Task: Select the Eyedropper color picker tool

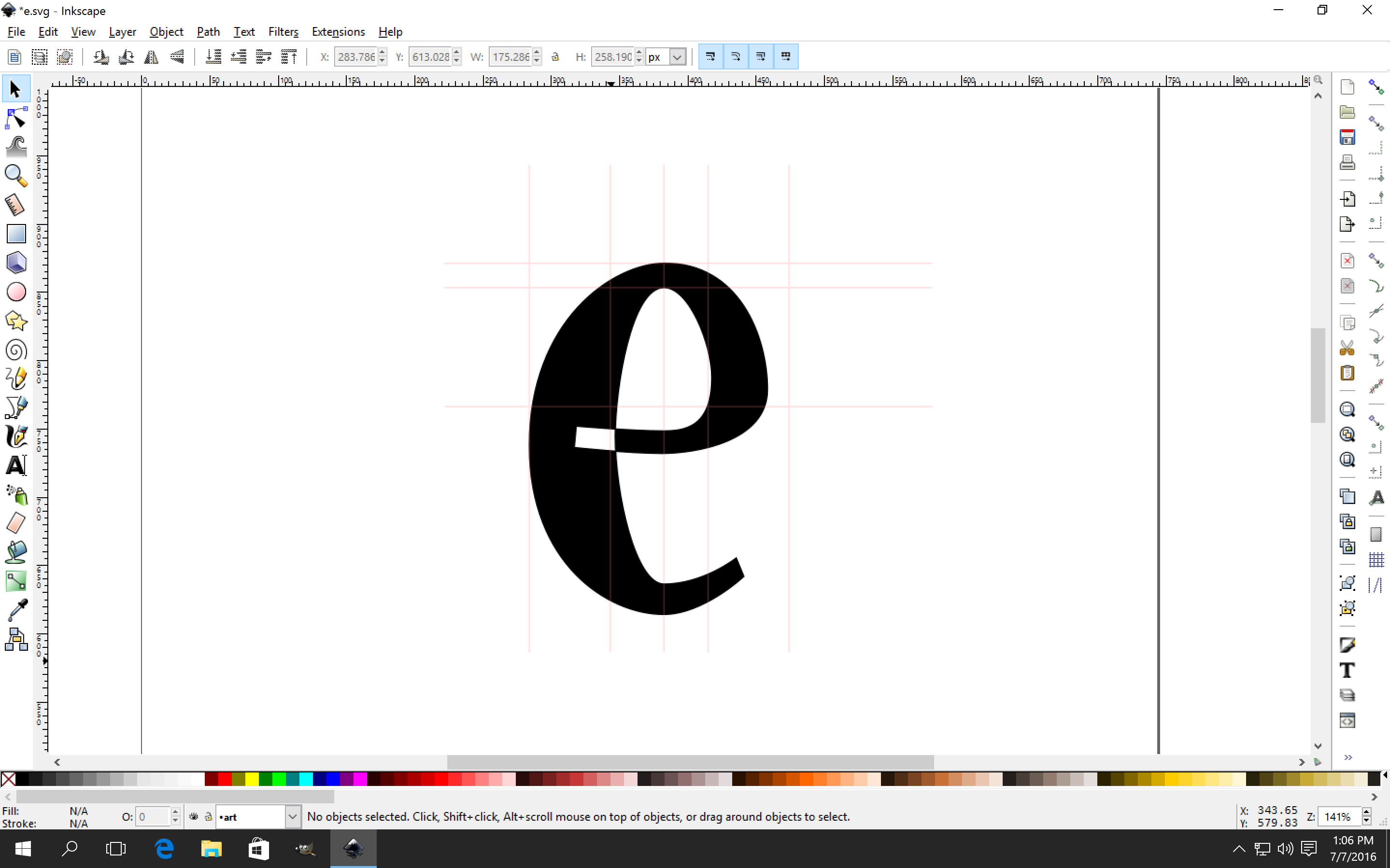Action: coord(15,610)
